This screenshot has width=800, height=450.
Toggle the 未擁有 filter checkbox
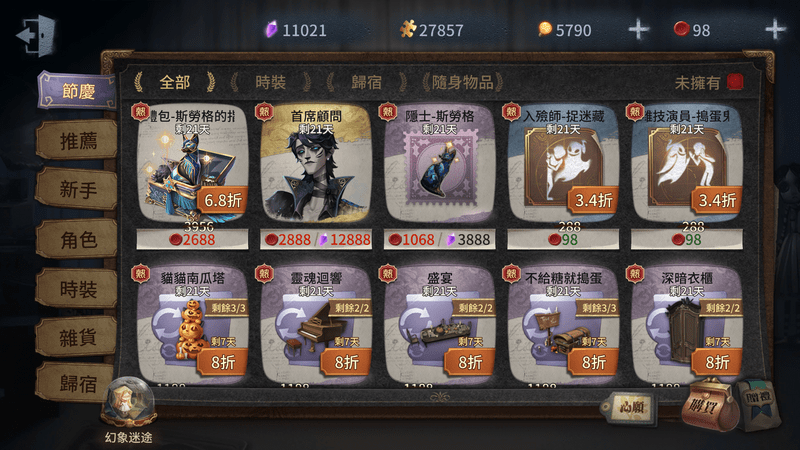point(735,82)
